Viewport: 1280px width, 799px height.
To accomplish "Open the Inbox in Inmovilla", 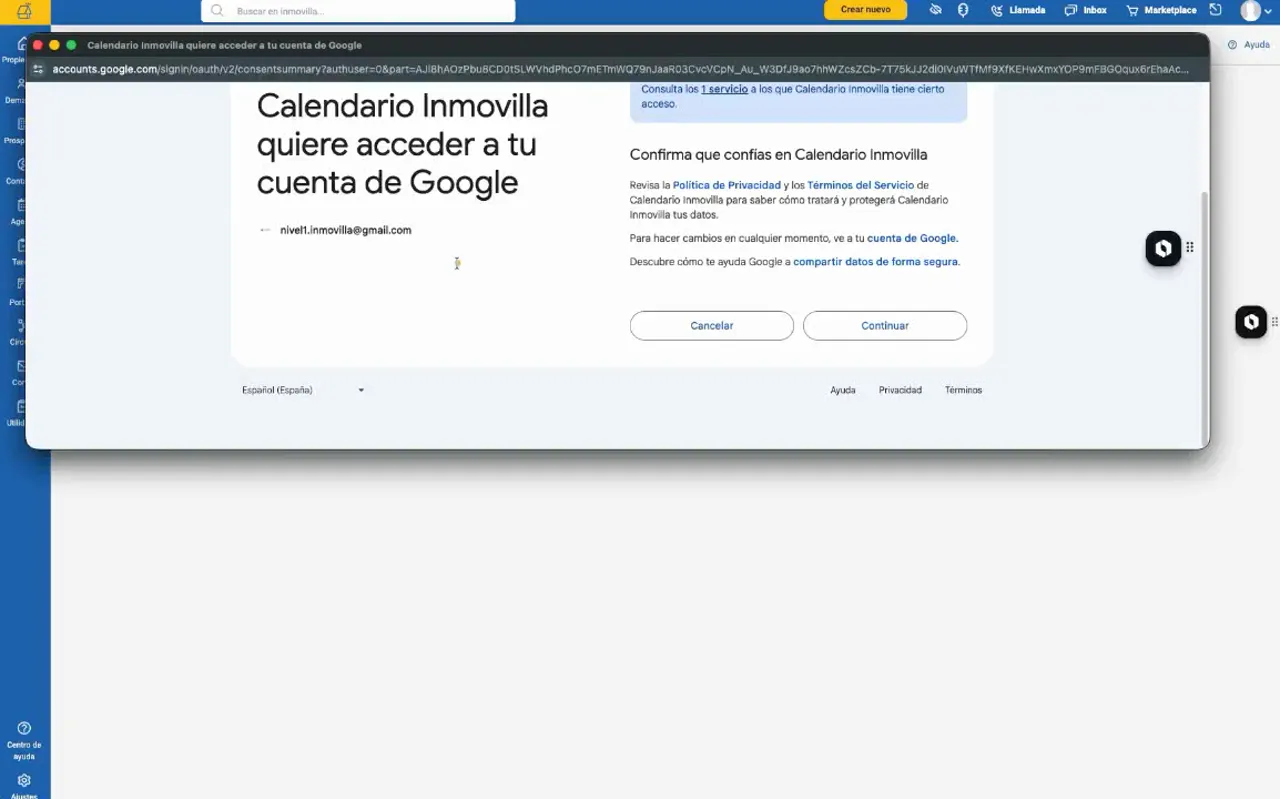I will pos(1085,10).
